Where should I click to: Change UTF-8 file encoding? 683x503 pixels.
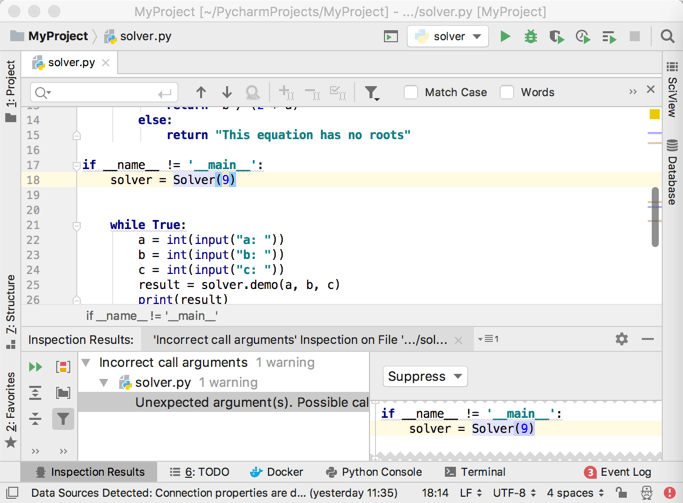tap(514, 493)
